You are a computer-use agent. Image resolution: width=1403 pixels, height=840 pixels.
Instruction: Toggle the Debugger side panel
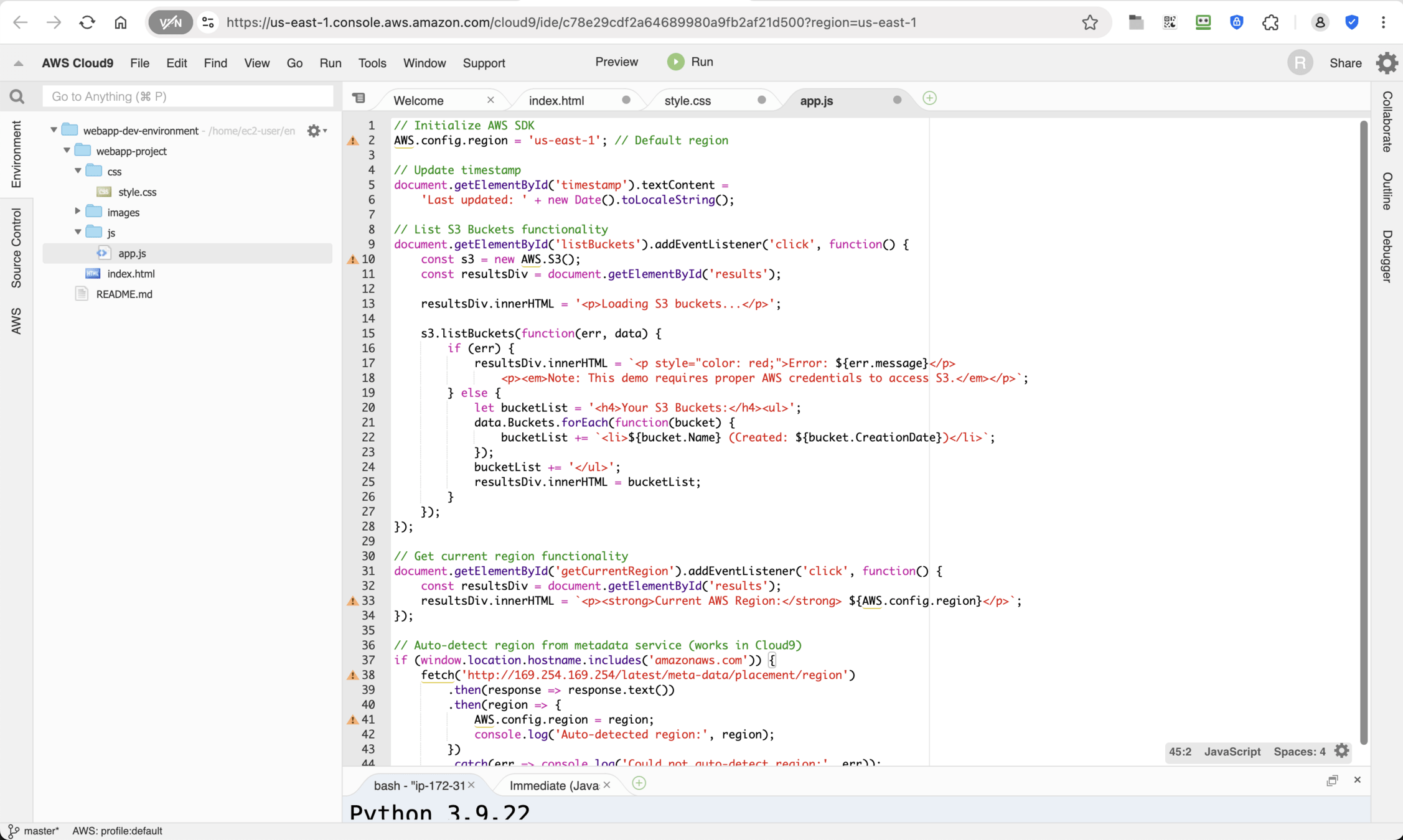pos(1387,256)
